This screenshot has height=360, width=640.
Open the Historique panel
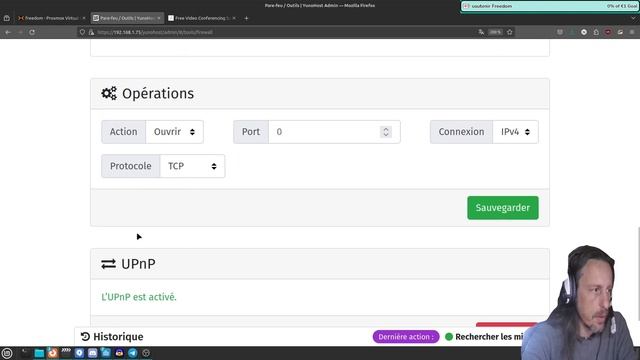pos(112,337)
